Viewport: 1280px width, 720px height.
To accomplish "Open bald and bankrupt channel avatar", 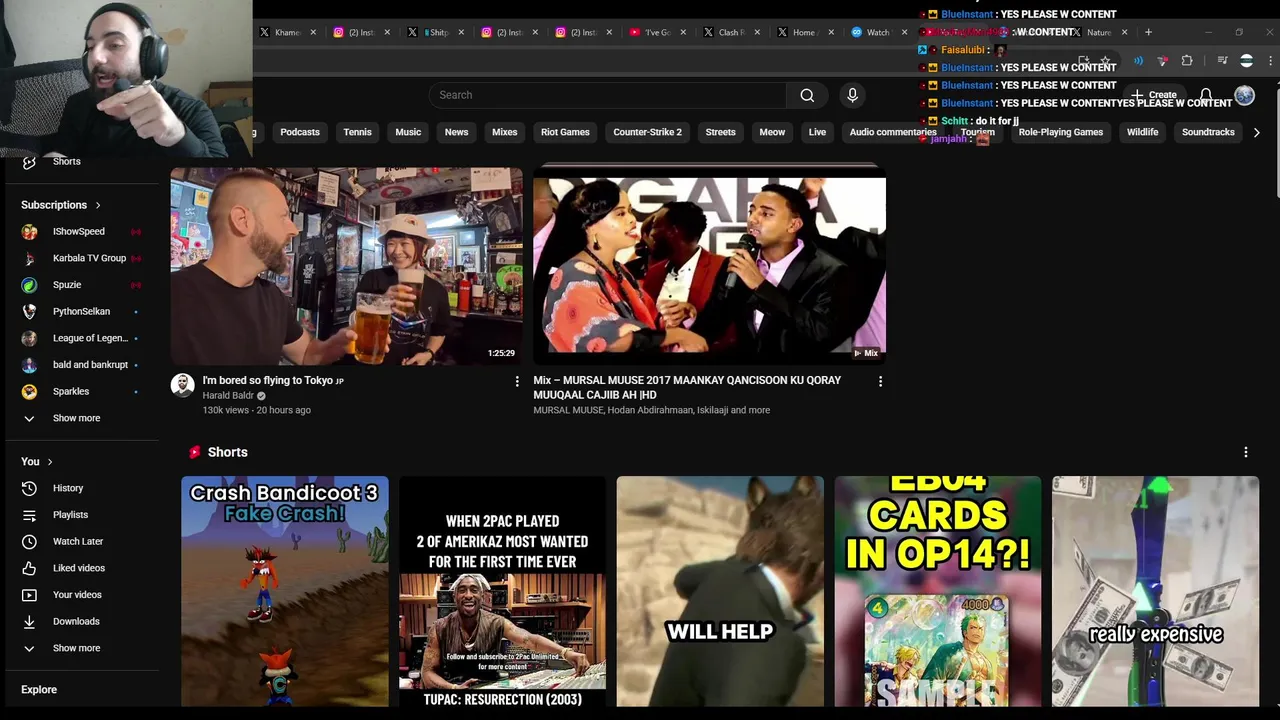I will point(30,365).
